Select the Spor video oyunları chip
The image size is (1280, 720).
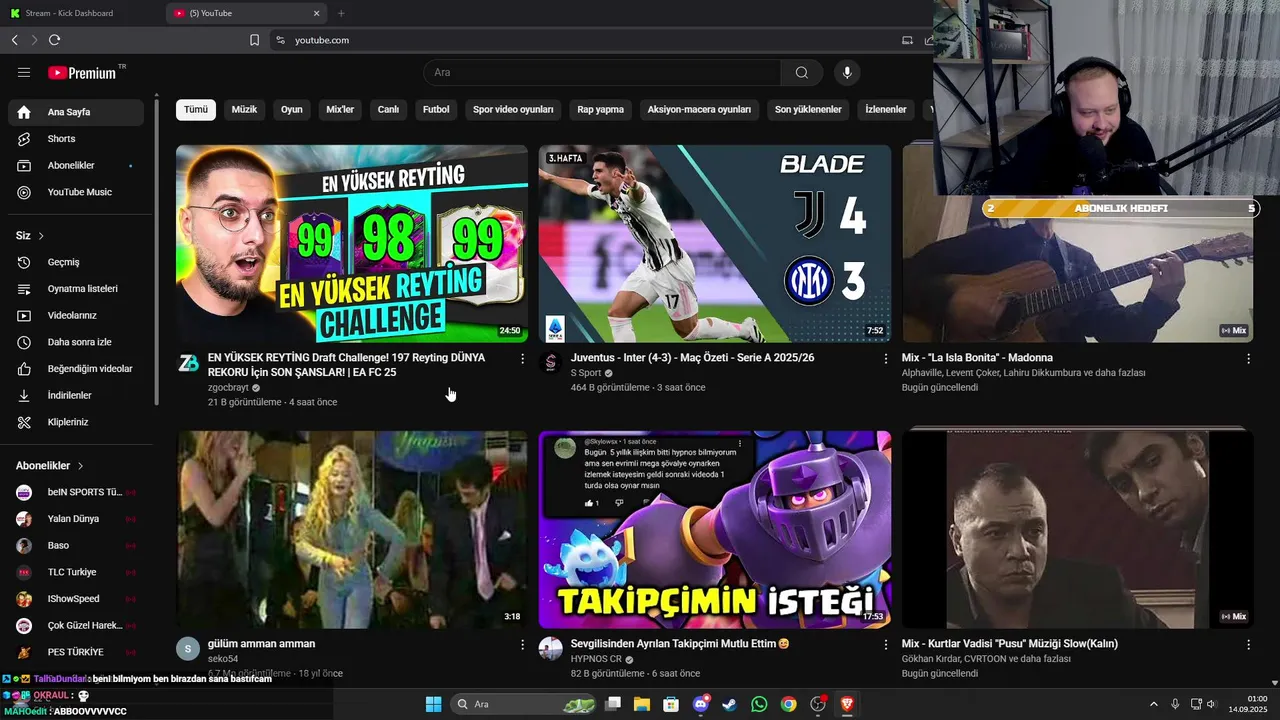pos(513,110)
